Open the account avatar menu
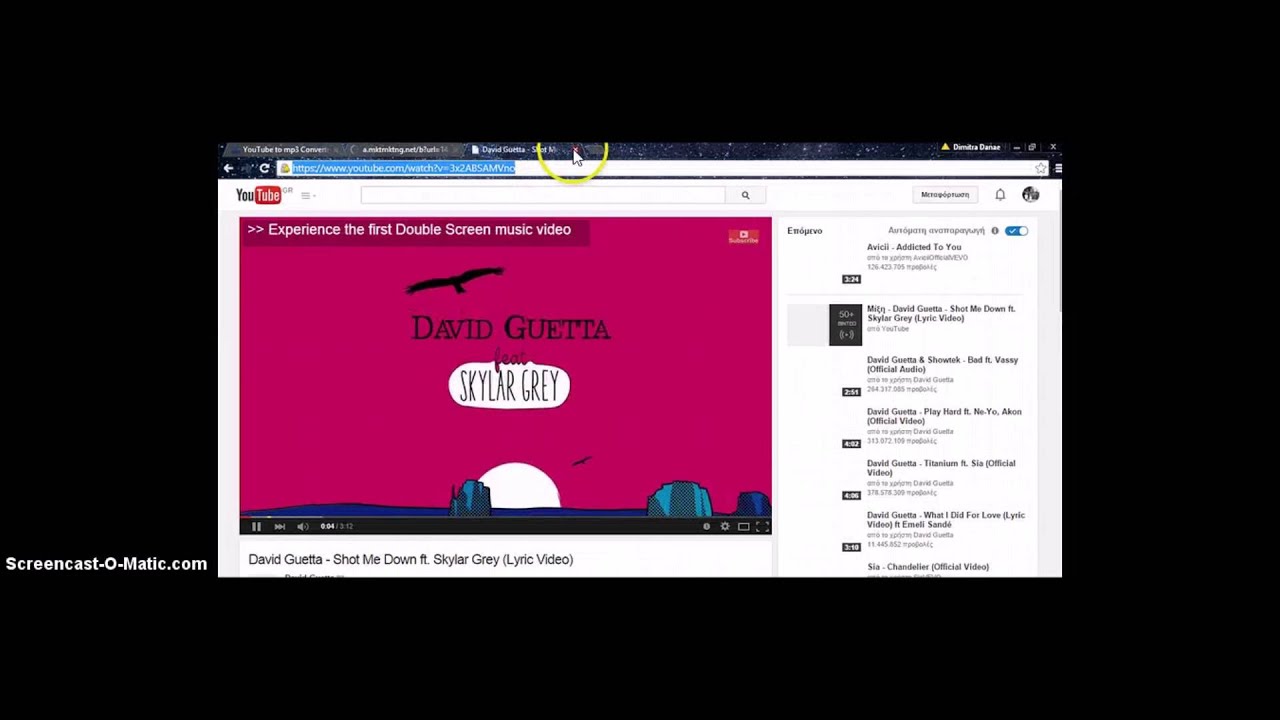 tap(1031, 195)
